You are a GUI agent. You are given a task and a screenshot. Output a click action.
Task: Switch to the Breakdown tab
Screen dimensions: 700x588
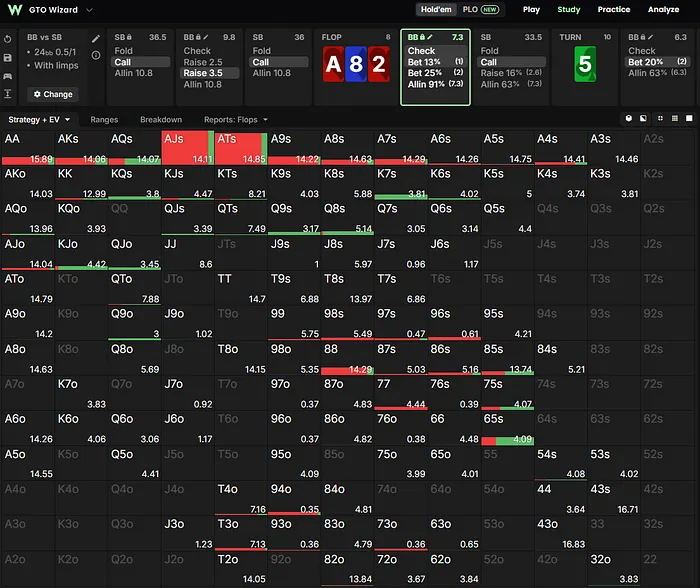[x=161, y=120]
